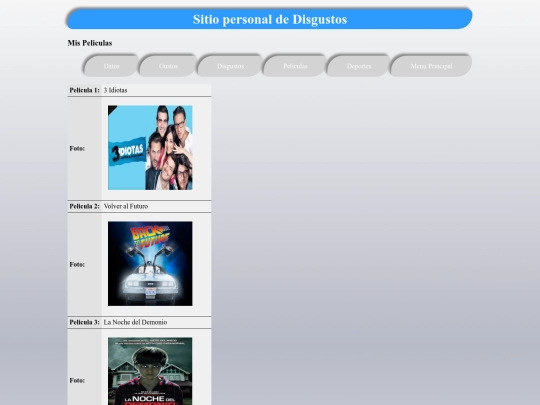
Task: Click the 3 Idiotas movie poster
Action: tap(150, 147)
